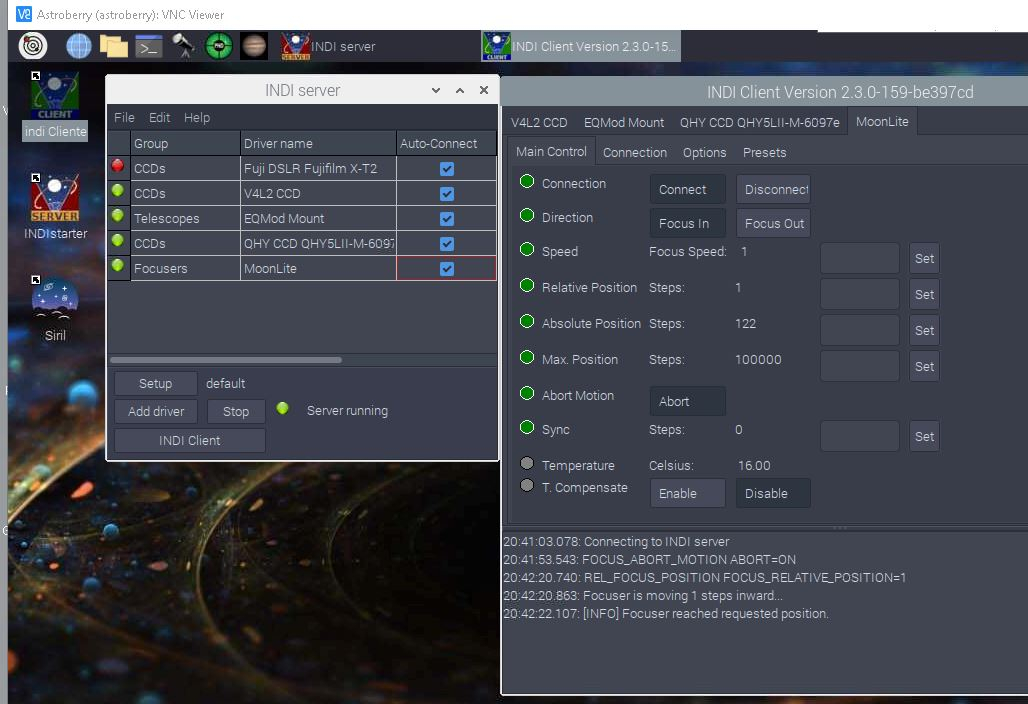The width and height of the screenshot is (1028, 704).
Task: Toggle Auto-Connect for V4L2 CCD driver
Action: (447, 194)
